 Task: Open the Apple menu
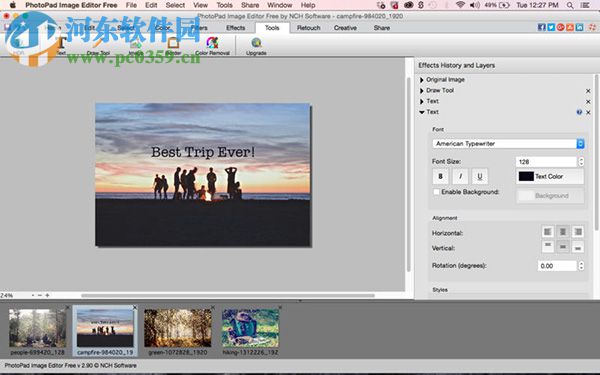pos(13,5)
